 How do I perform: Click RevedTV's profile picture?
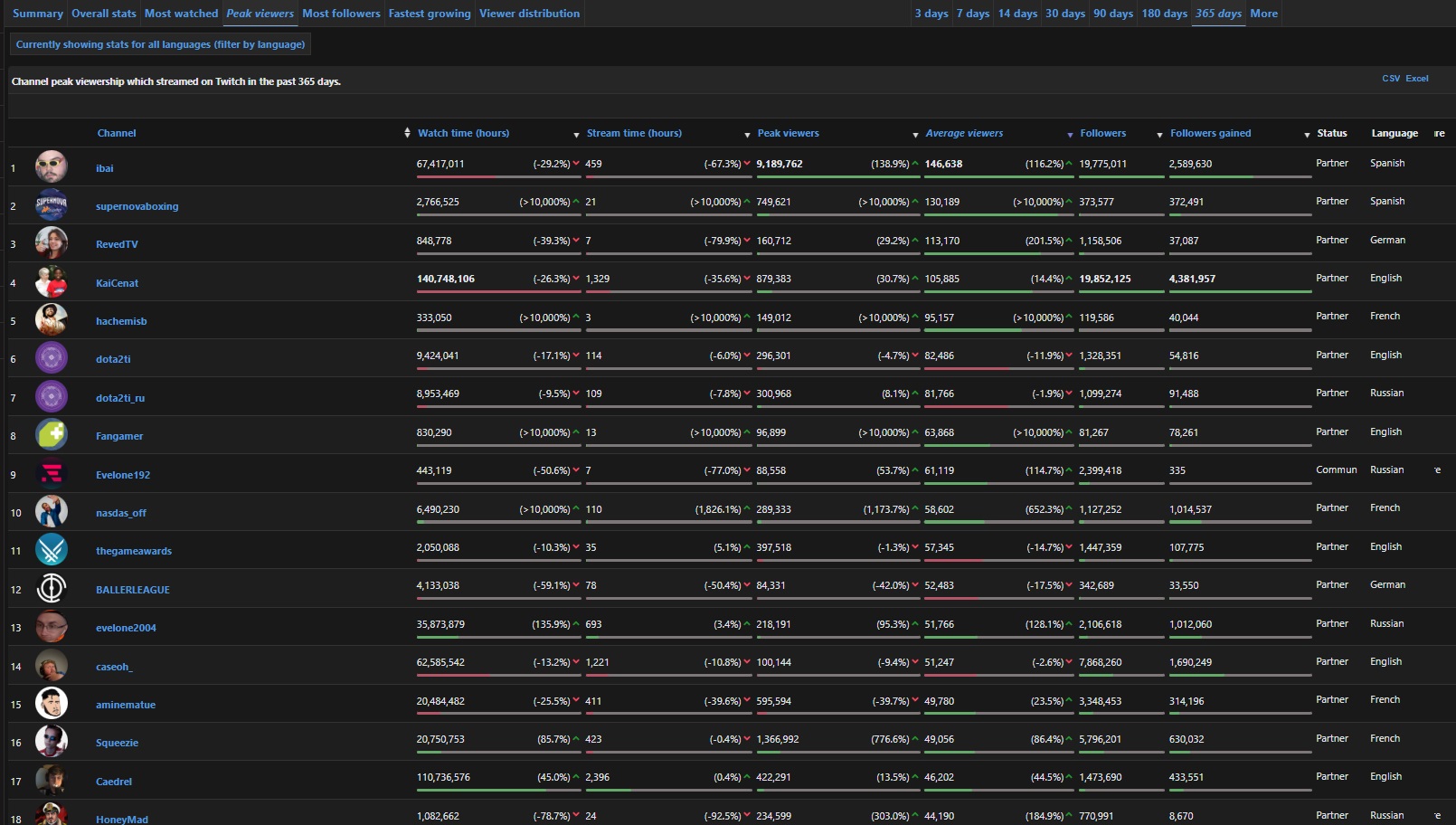click(52, 243)
